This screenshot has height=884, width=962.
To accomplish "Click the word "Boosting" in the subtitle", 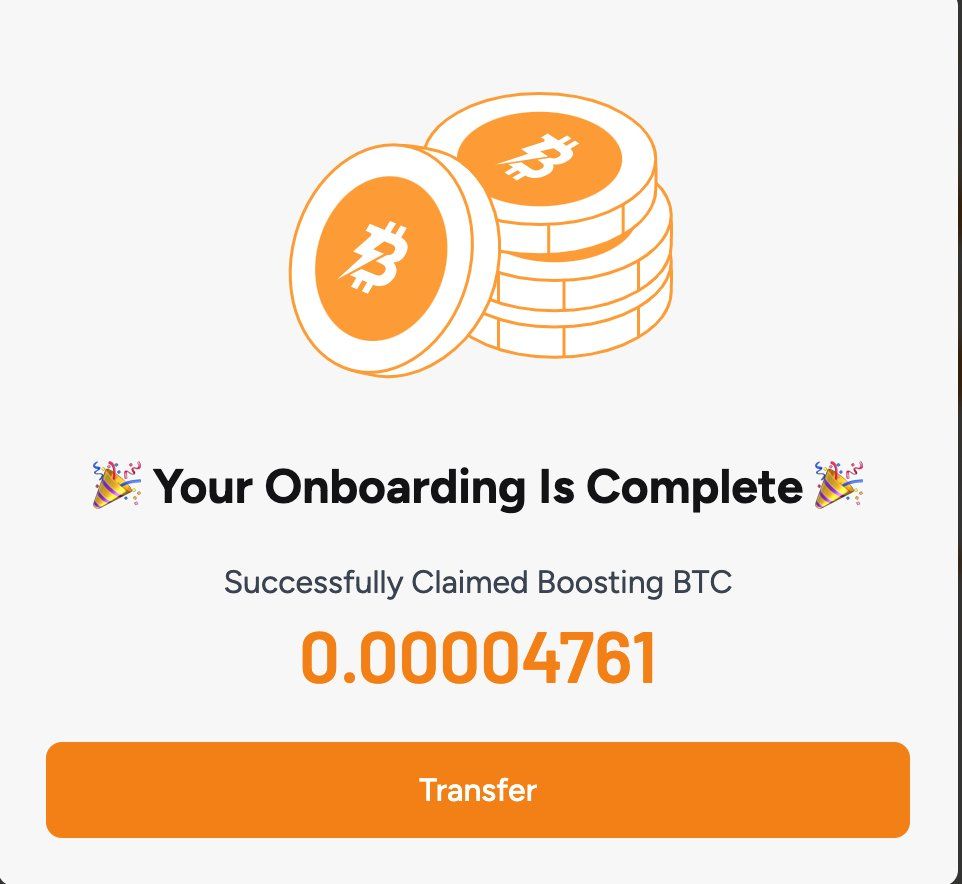I will pos(600,583).
